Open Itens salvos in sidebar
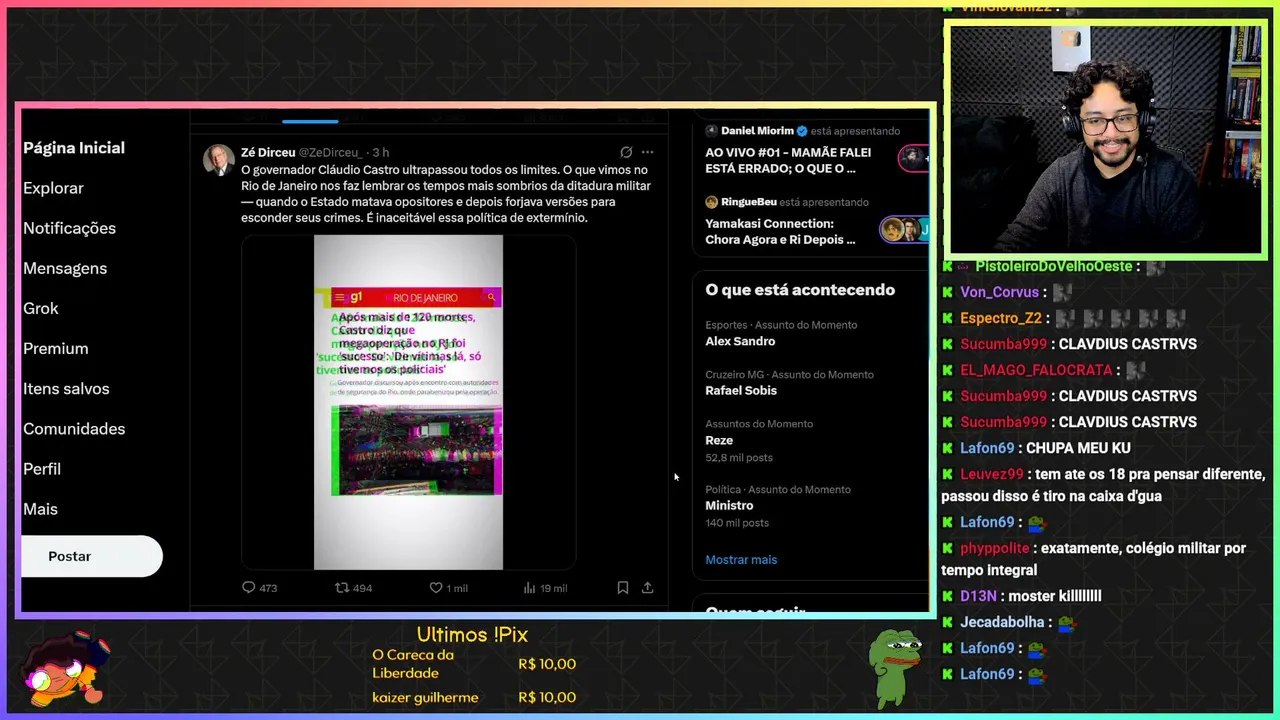 66,388
